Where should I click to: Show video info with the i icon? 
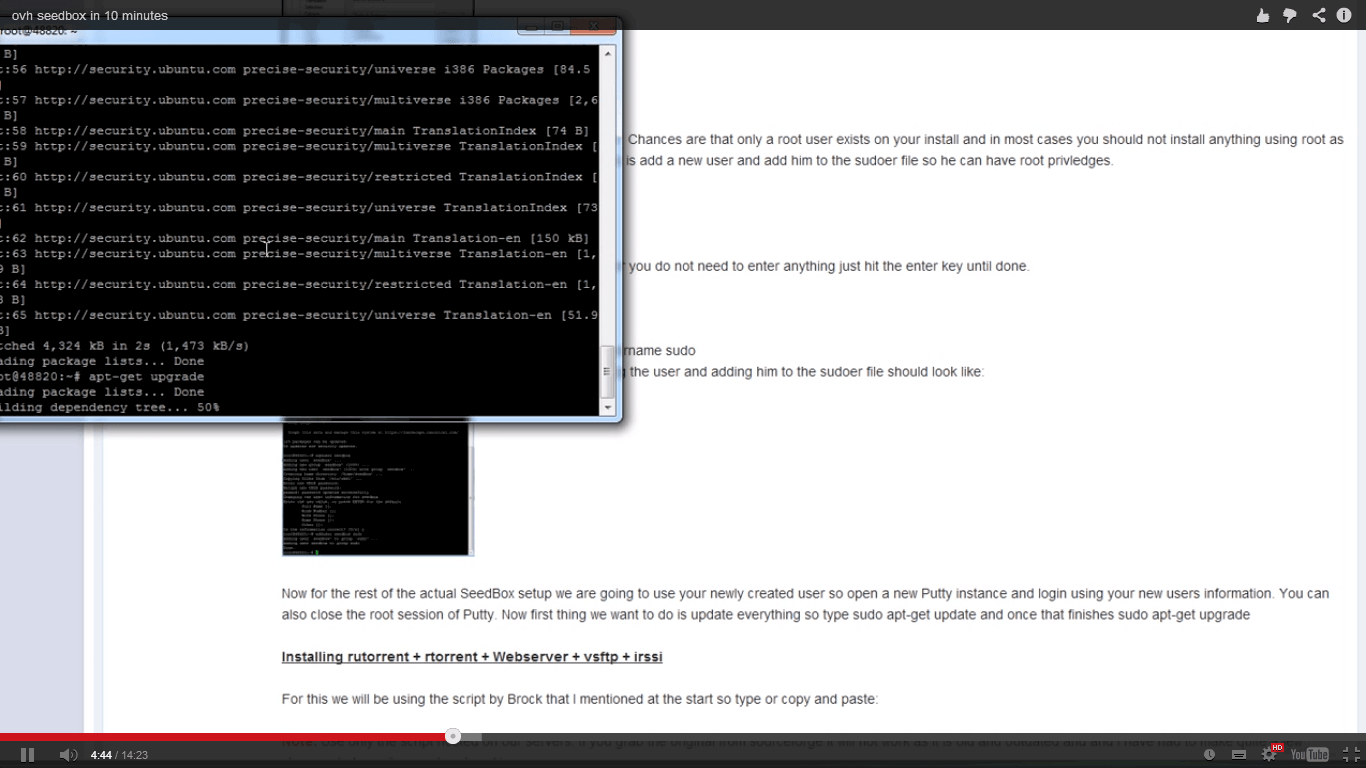1344,15
